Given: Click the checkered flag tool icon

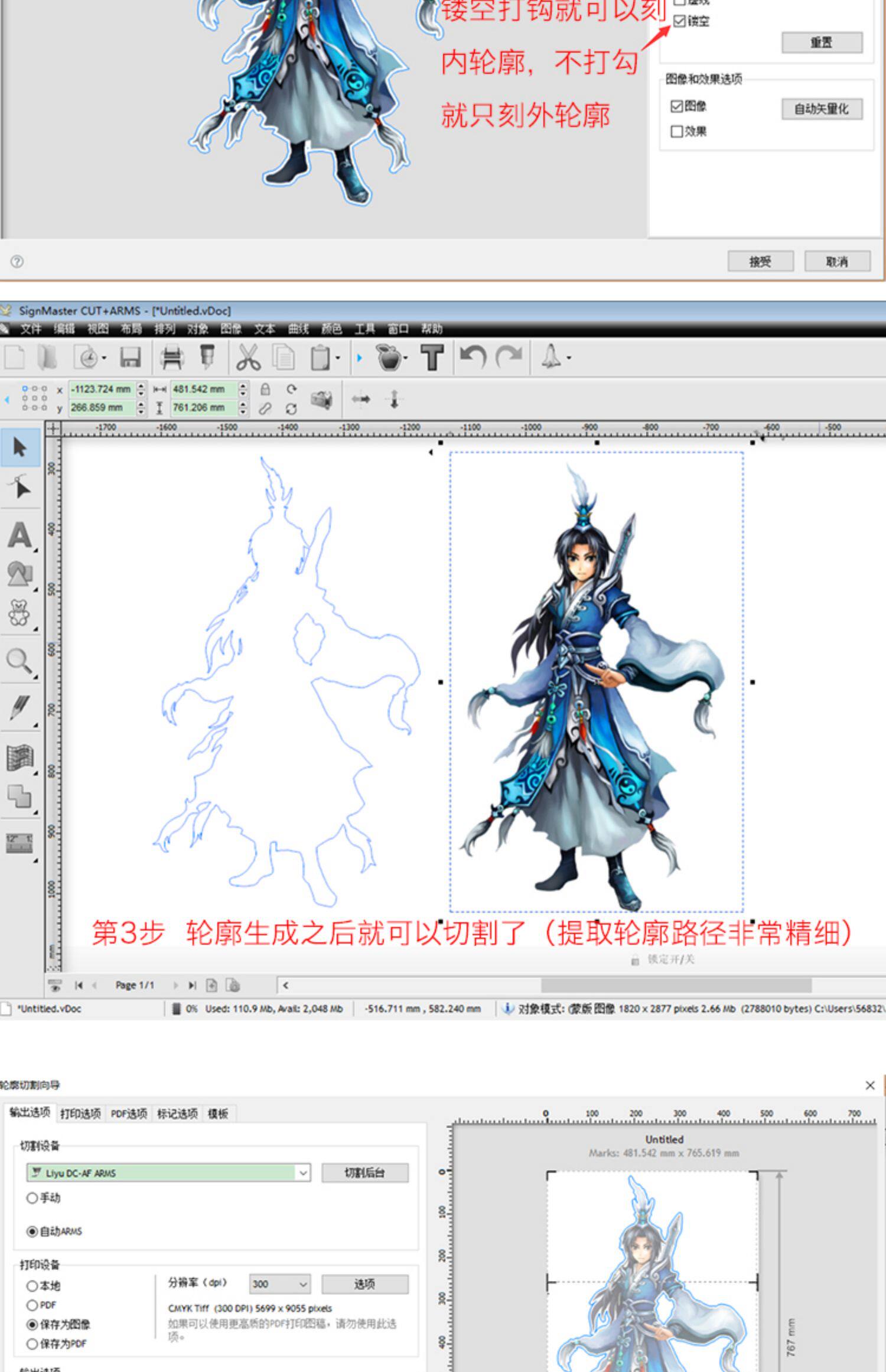Looking at the screenshot, I should 20,758.
